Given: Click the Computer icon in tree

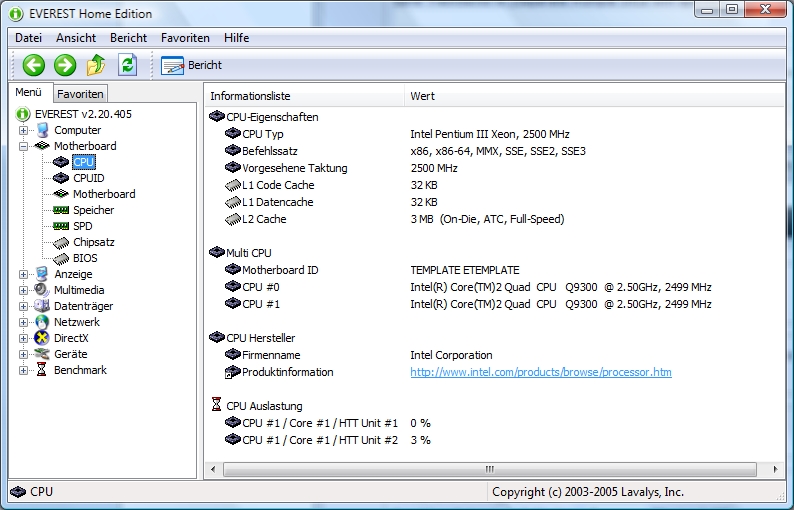Looking at the screenshot, I should tap(42, 130).
